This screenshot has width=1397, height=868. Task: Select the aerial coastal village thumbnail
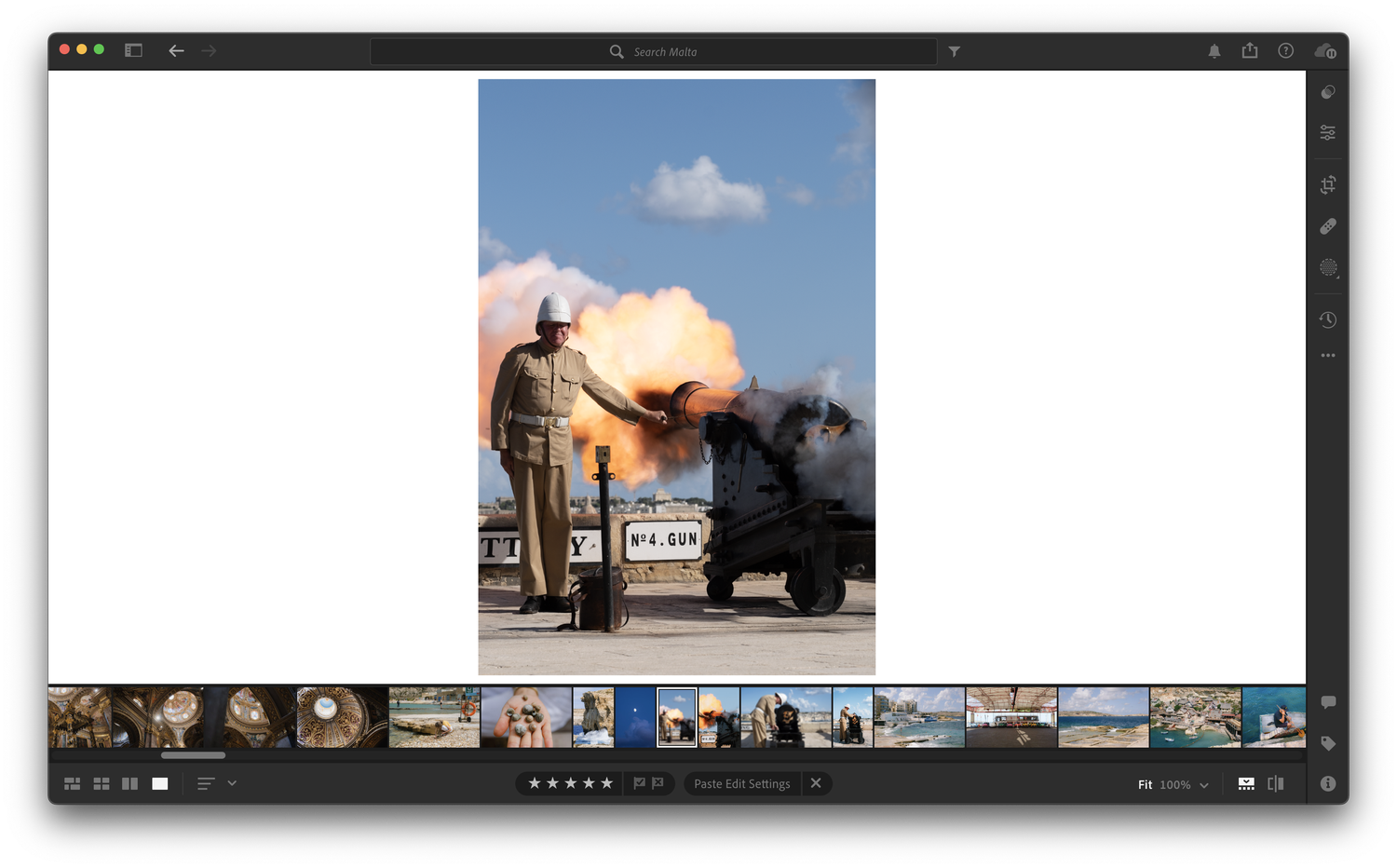1195,717
